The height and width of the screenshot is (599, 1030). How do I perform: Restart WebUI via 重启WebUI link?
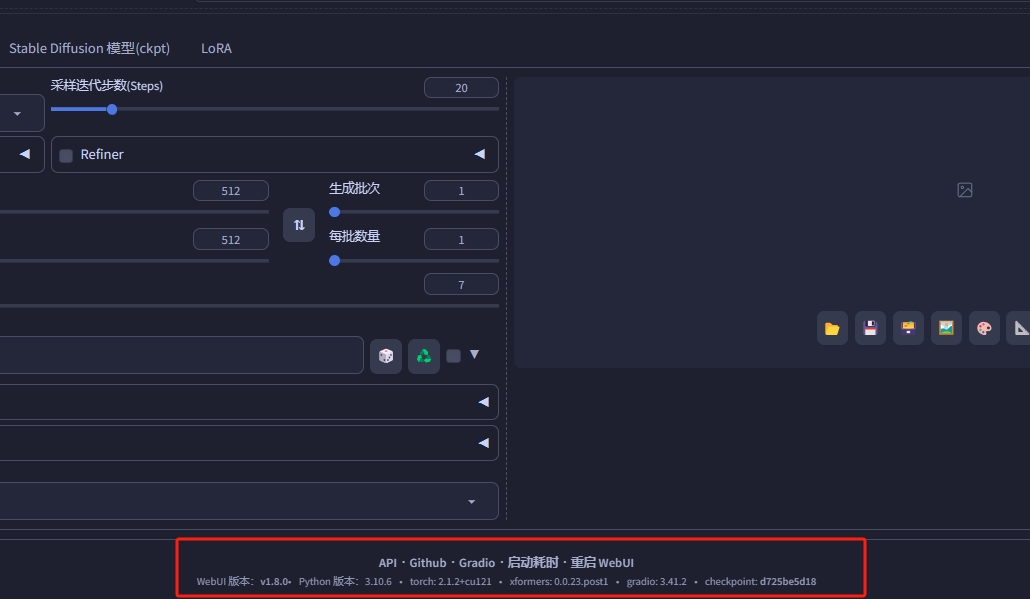[x=600, y=562]
